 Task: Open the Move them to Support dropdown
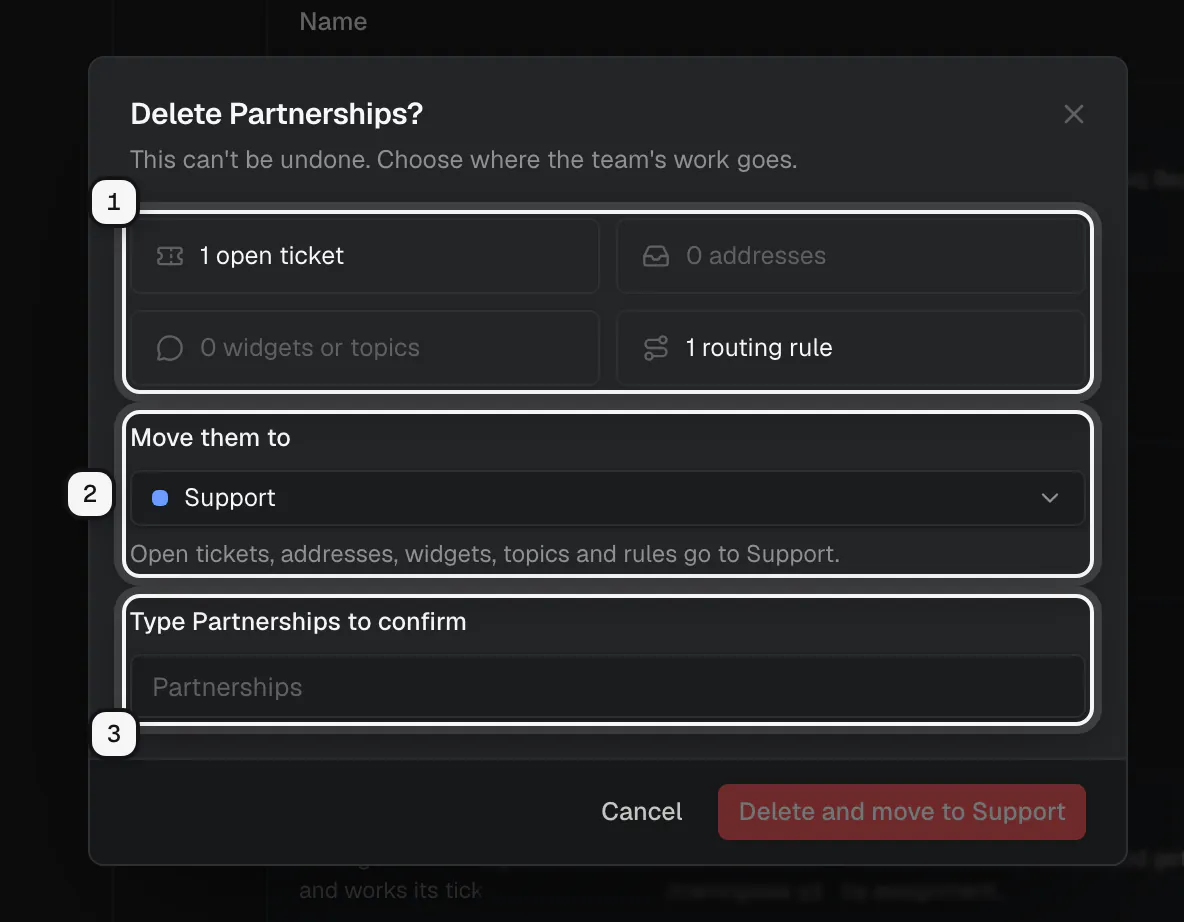pos(607,498)
